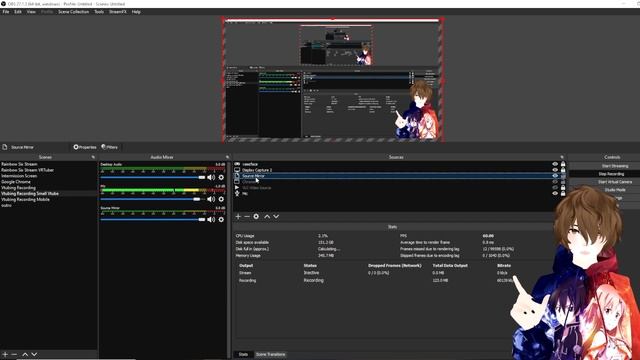640x360 pixels.
Task: Add a new scene with plus icon
Action: [x=5, y=354]
